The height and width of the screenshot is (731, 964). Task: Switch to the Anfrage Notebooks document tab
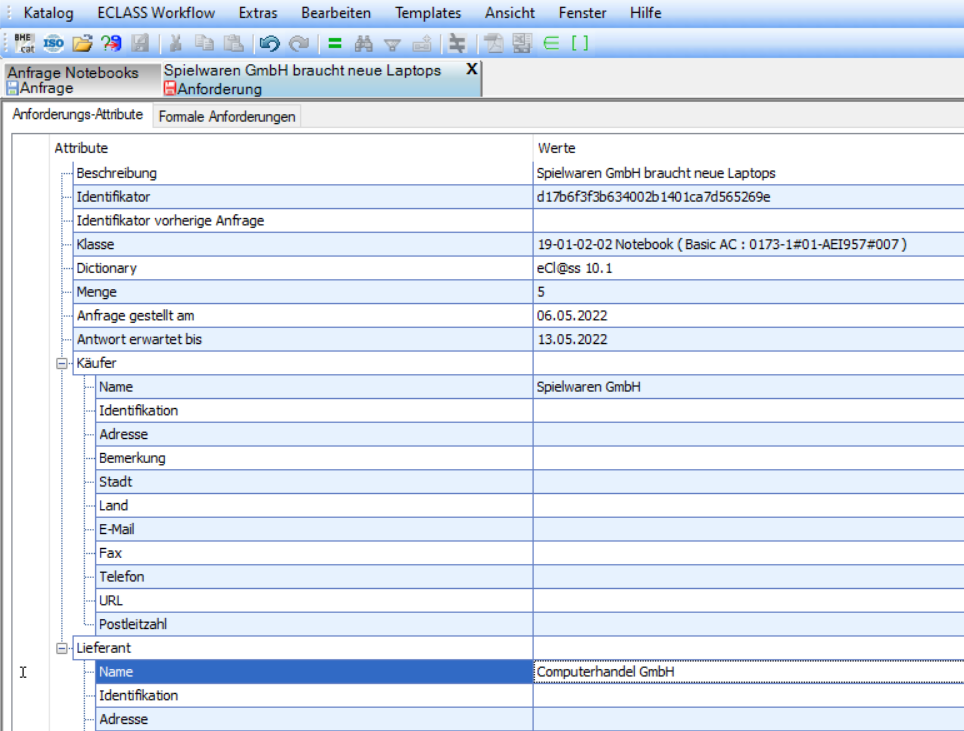(72, 80)
